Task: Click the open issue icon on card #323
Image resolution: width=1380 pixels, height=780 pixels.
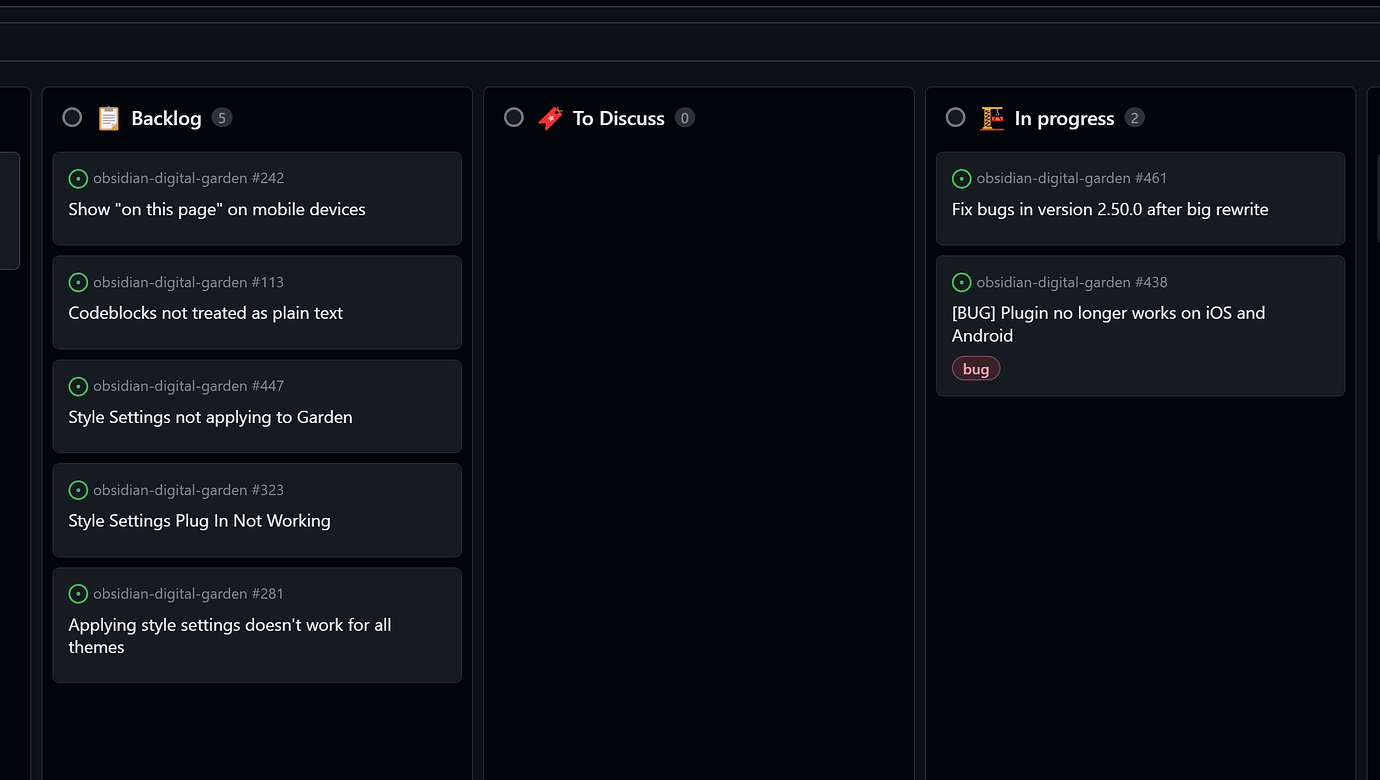Action: 78,490
